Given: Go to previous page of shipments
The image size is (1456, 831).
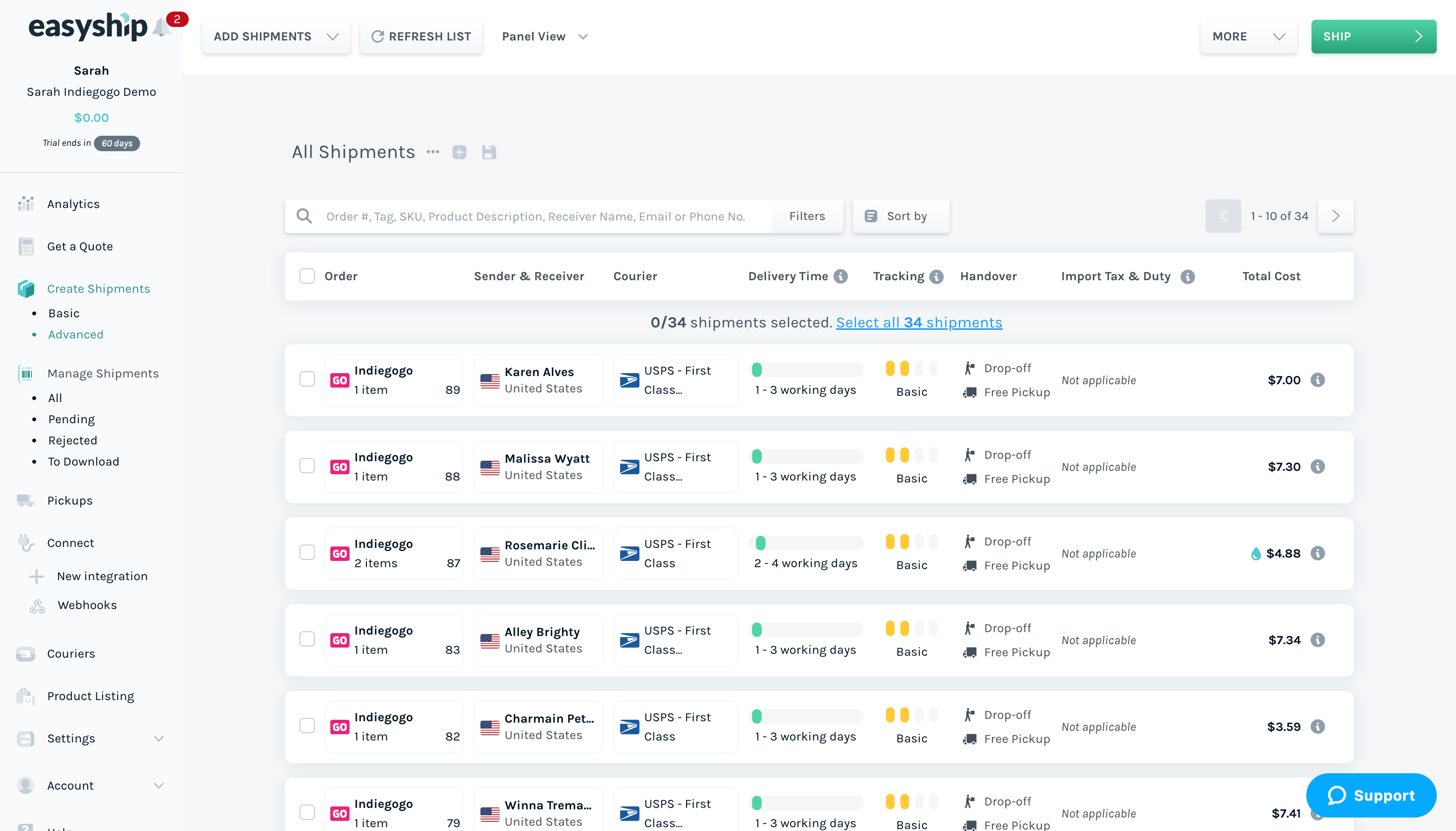Looking at the screenshot, I should pyautogui.click(x=1223, y=216).
